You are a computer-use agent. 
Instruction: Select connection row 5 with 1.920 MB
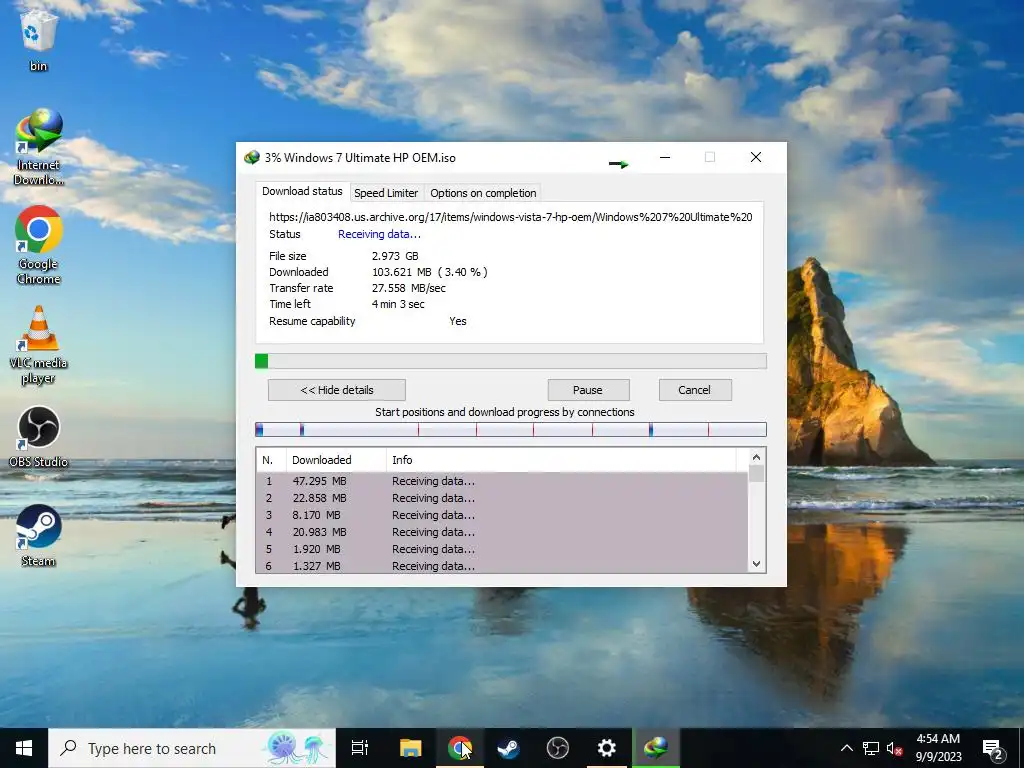[502, 549]
